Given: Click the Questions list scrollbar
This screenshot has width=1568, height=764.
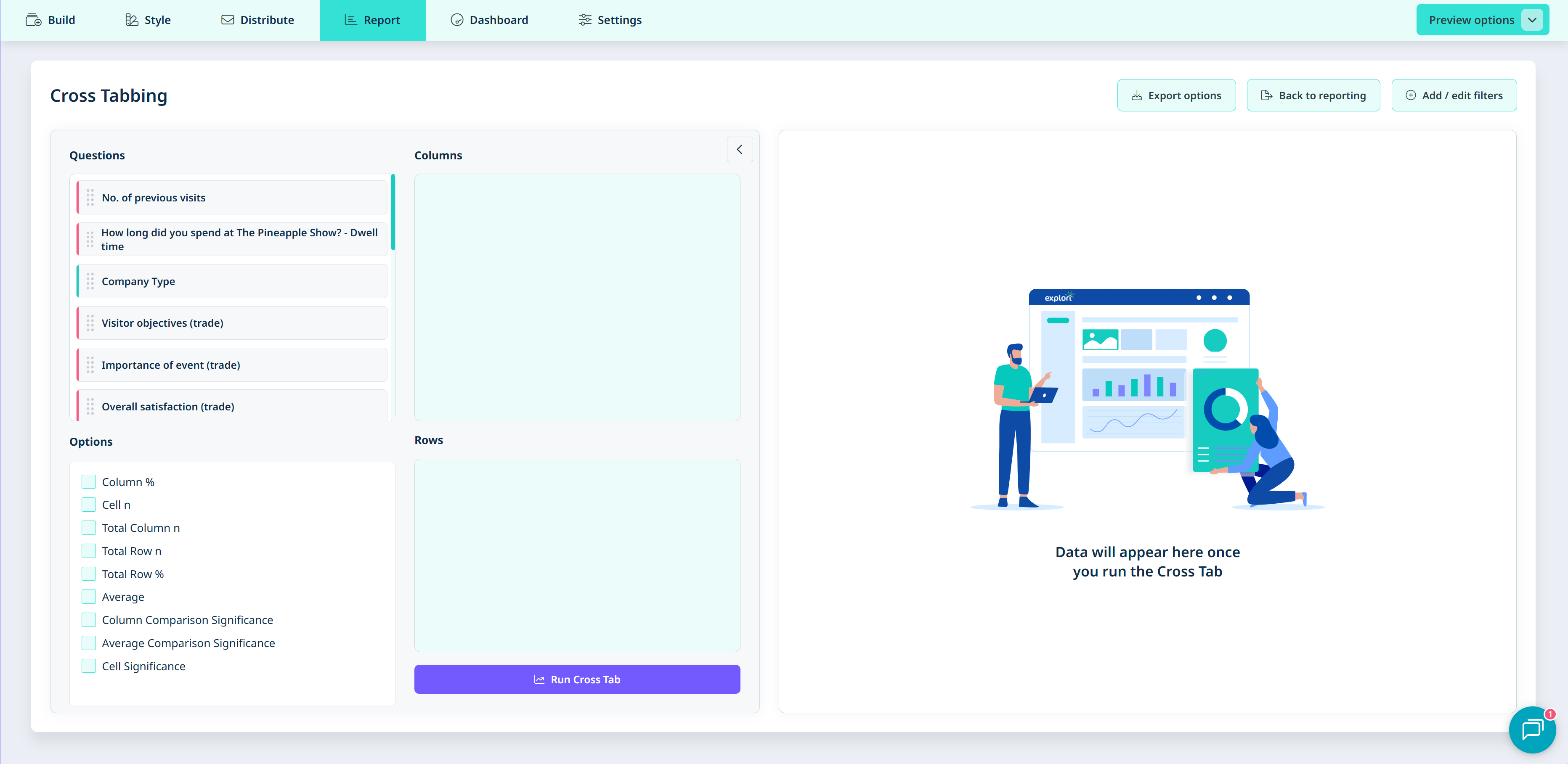Looking at the screenshot, I should [x=393, y=212].
